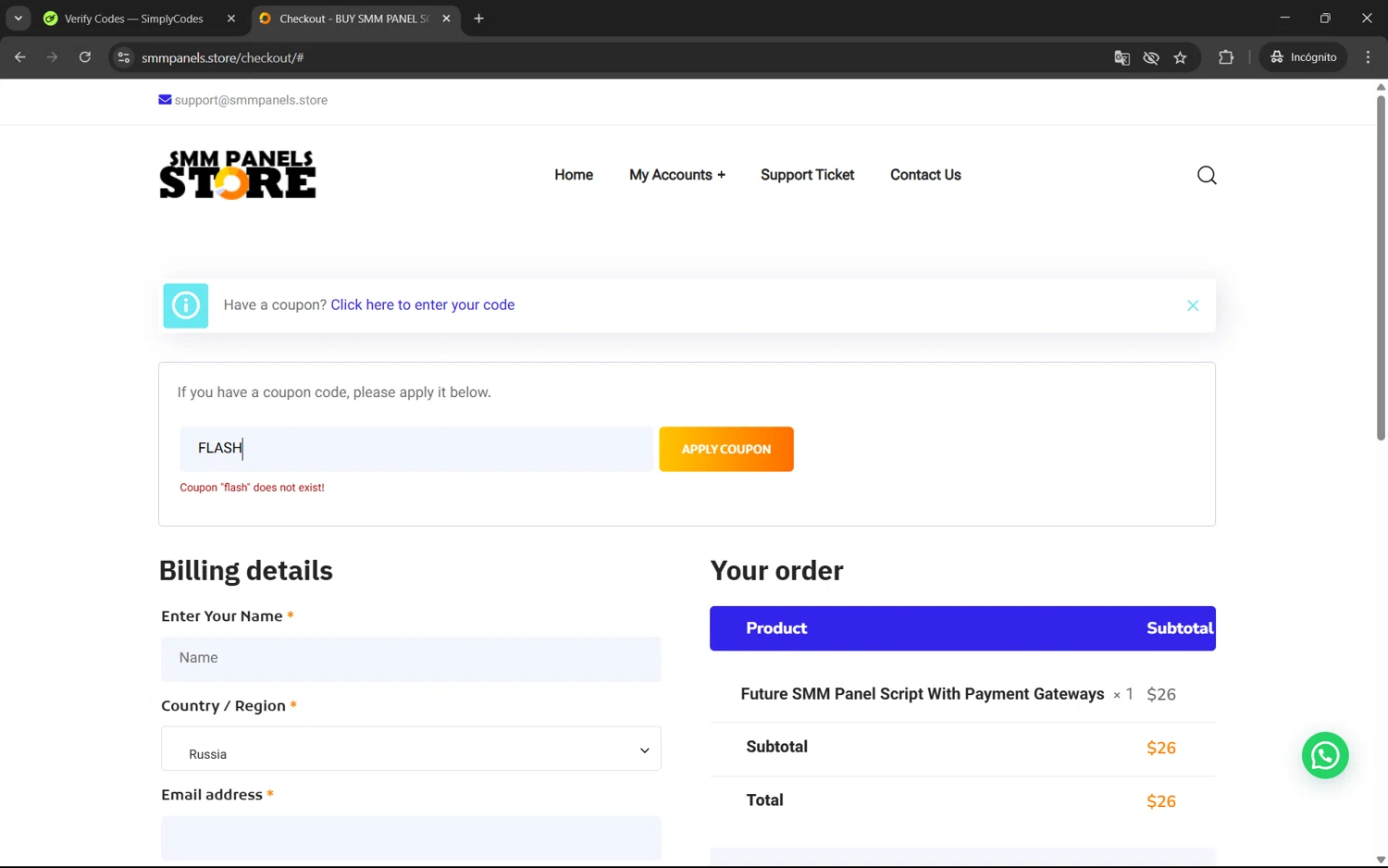
Task: Minimize the browser window
Action: point(1284,19)
